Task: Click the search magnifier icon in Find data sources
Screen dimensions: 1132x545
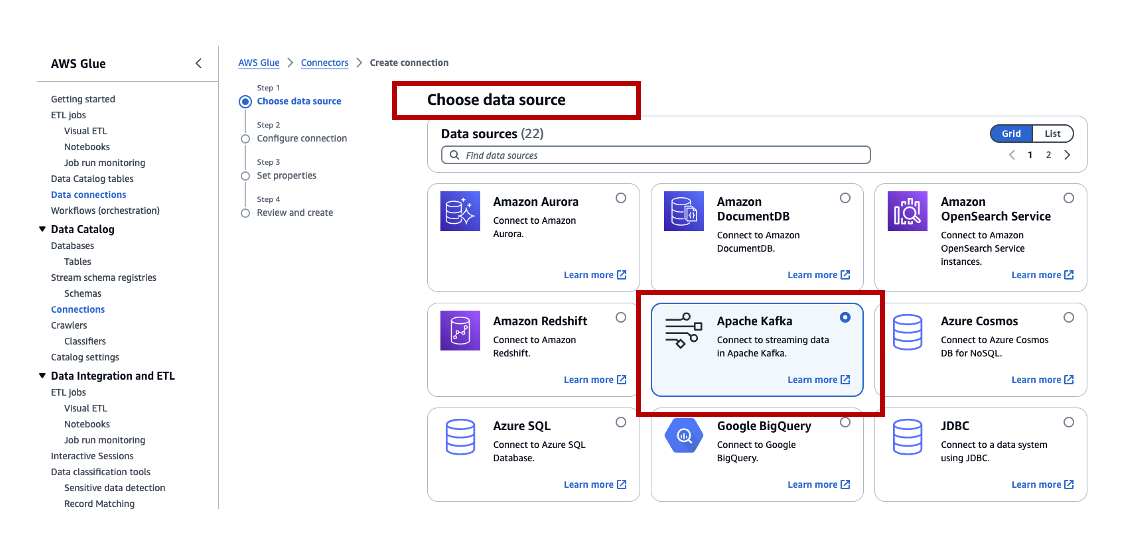Action: [x=455, y=155]
